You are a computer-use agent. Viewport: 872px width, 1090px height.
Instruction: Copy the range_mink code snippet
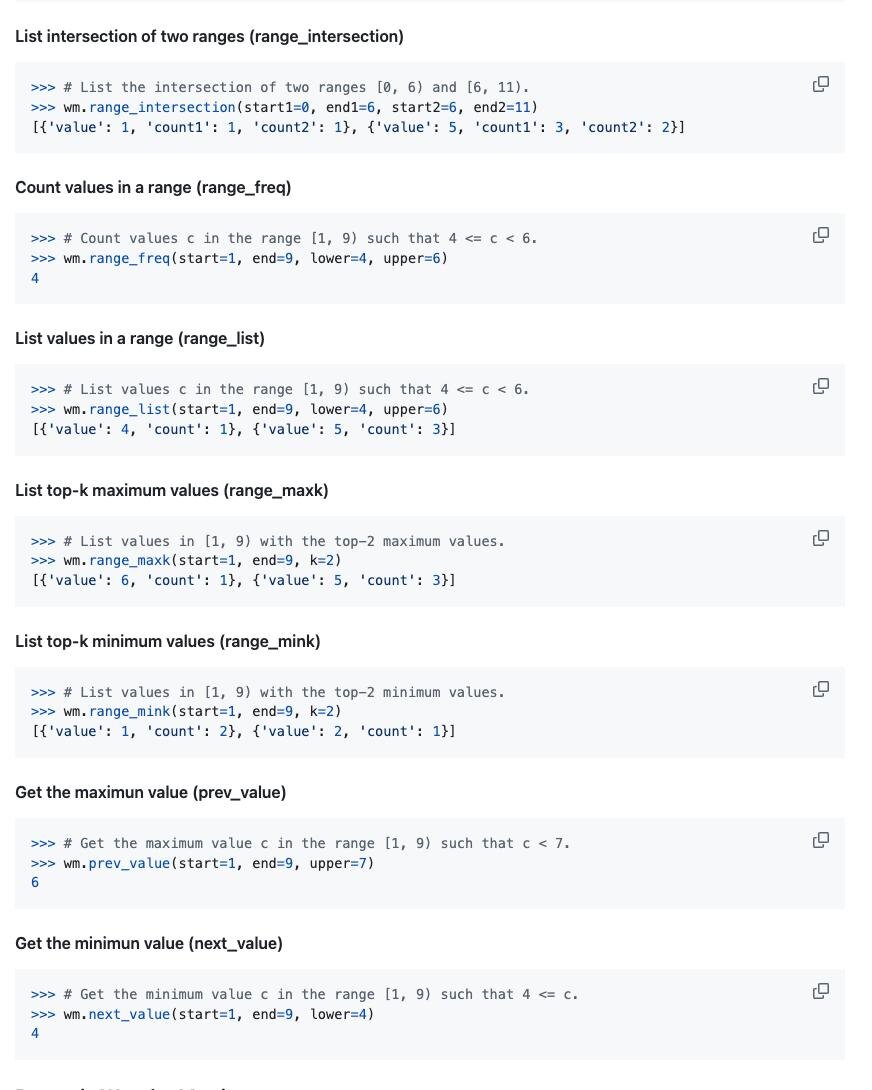[x=821, y=689]
